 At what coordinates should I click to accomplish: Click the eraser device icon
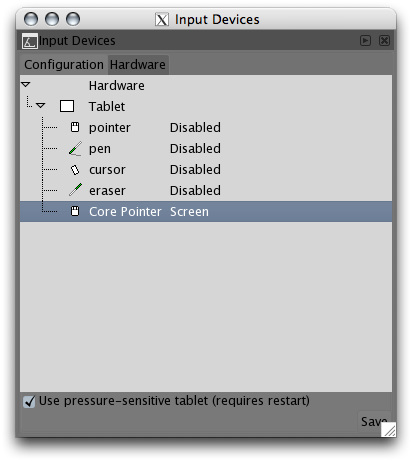click(75, 190)
